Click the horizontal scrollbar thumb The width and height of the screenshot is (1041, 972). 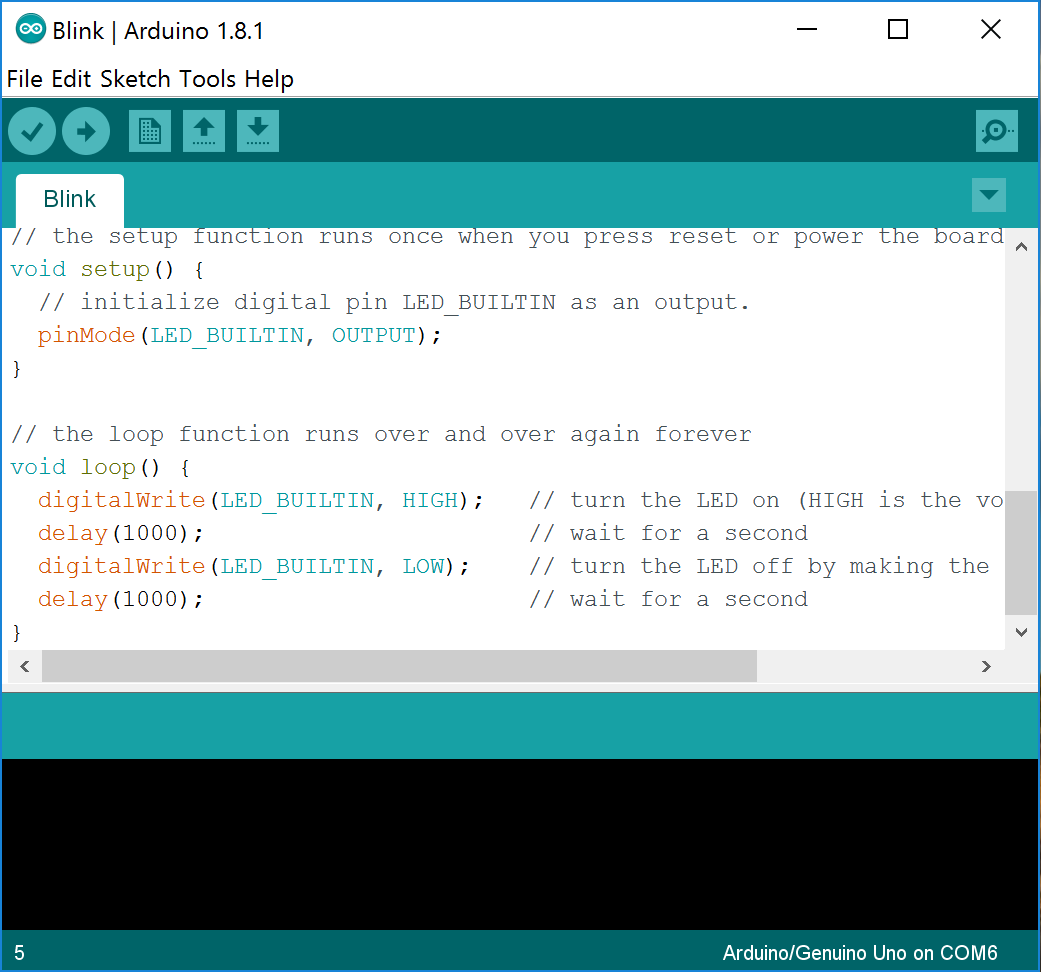tap(400, 666)
